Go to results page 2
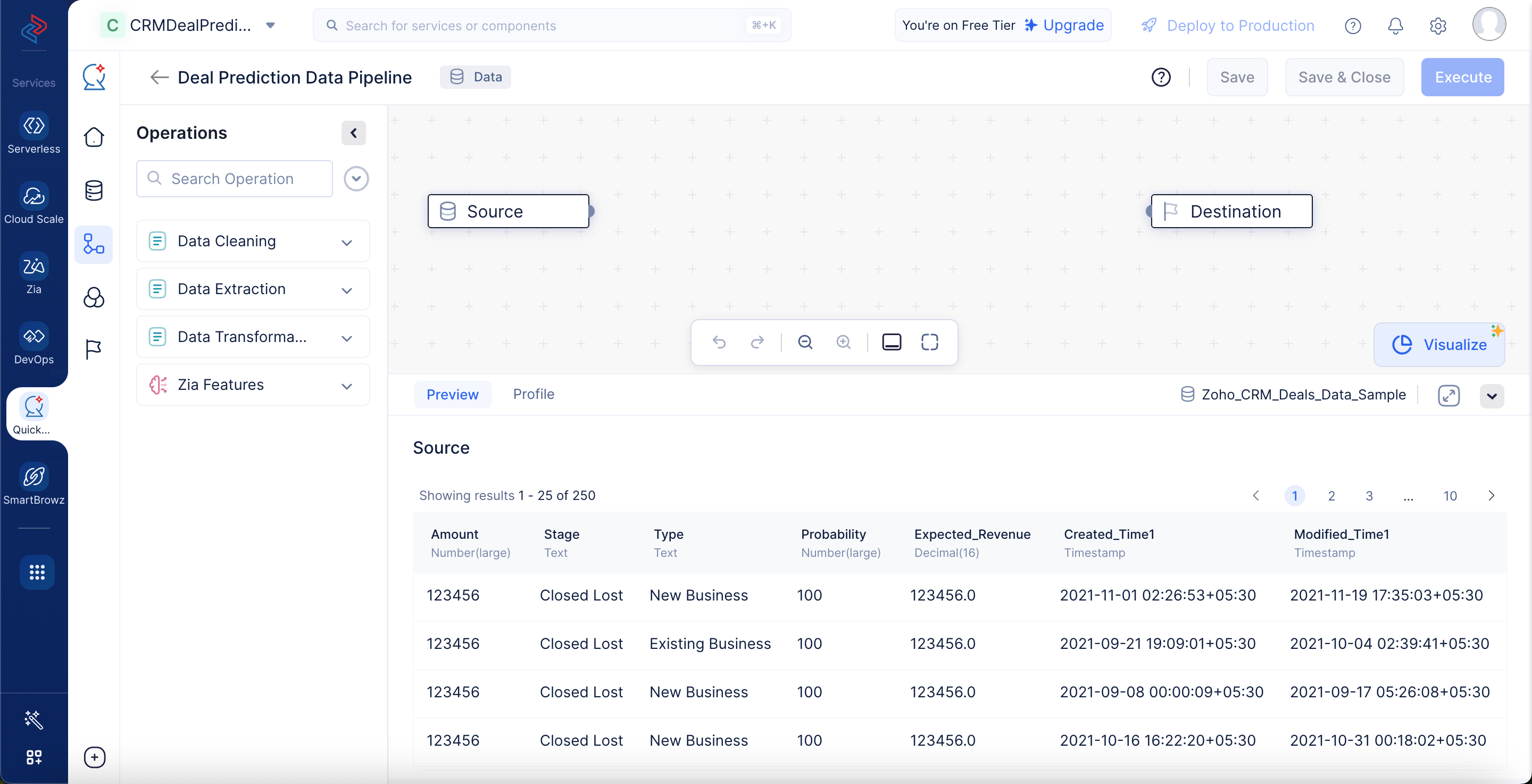This screenshot has height=784, width=1532. pos(1331,496)
